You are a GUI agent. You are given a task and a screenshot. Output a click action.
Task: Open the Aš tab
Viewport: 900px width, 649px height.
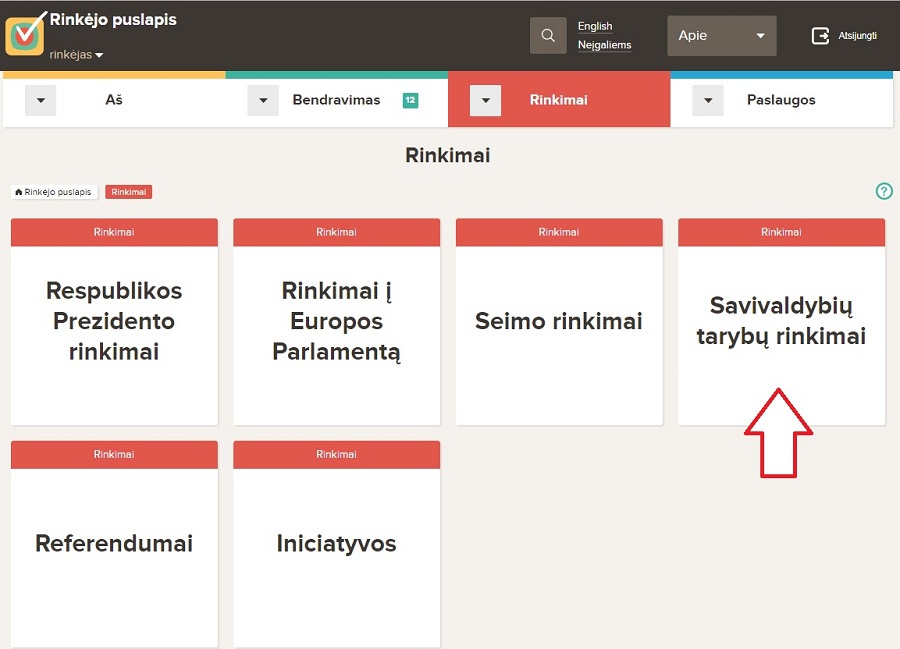click(x=114, y=100)
